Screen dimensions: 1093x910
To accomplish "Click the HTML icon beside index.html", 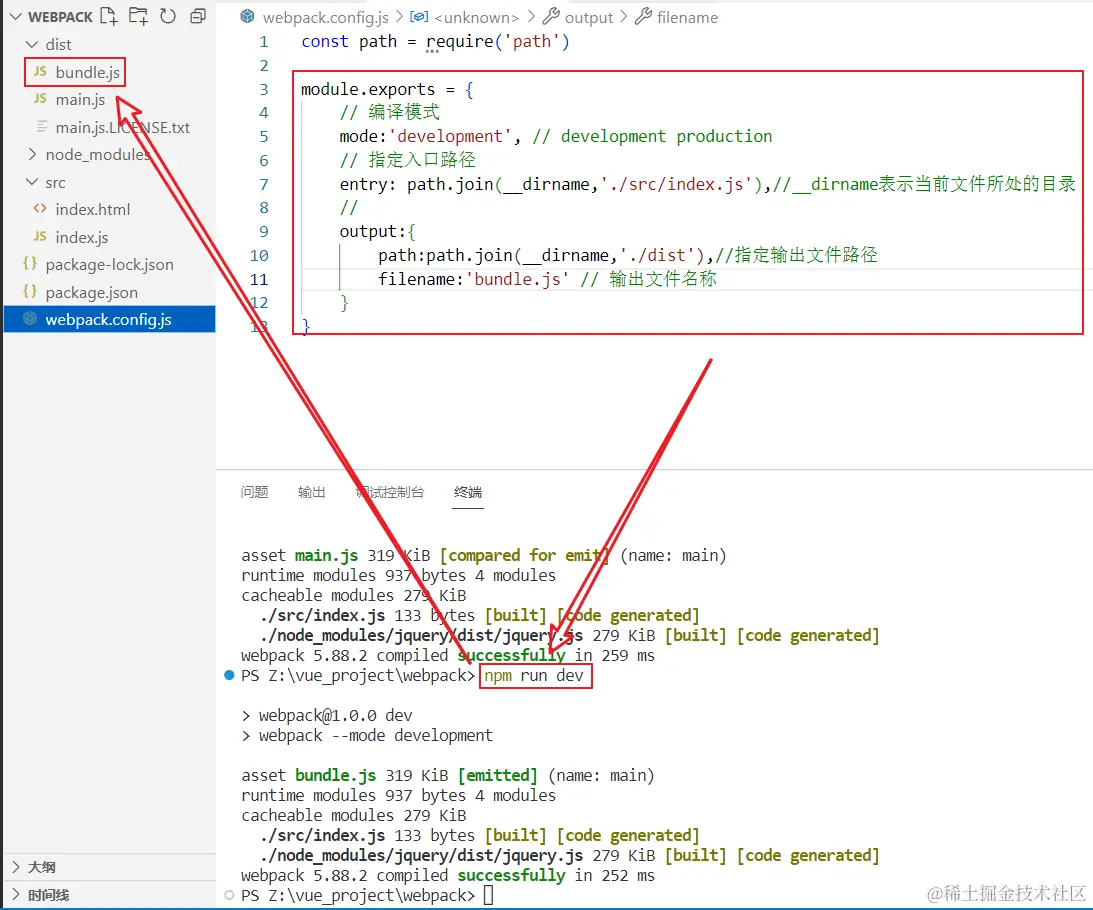I will click(40, 208).
